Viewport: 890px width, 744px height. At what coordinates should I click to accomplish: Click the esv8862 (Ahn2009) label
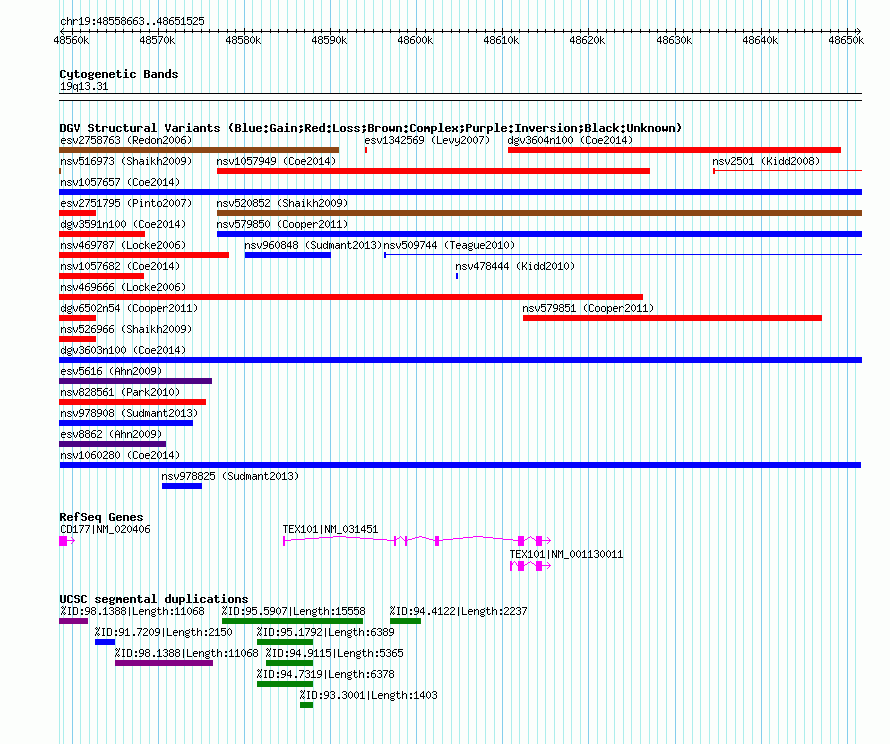[x=111, y=434]
